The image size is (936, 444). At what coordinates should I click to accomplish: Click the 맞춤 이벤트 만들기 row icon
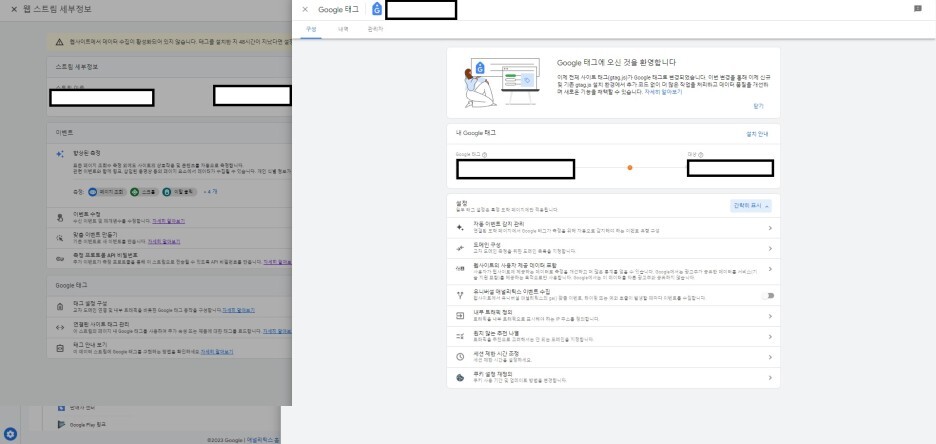[x=60, y=238]
